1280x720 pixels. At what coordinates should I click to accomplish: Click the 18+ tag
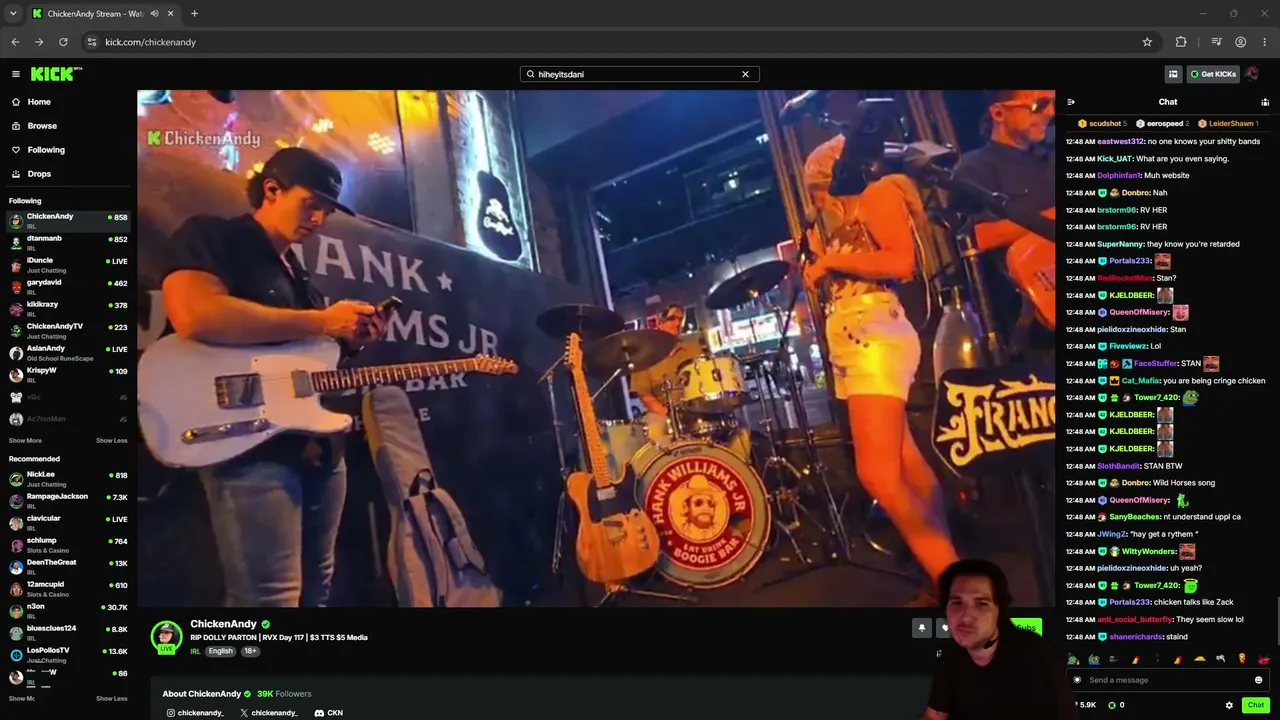[x=249, y=651]
